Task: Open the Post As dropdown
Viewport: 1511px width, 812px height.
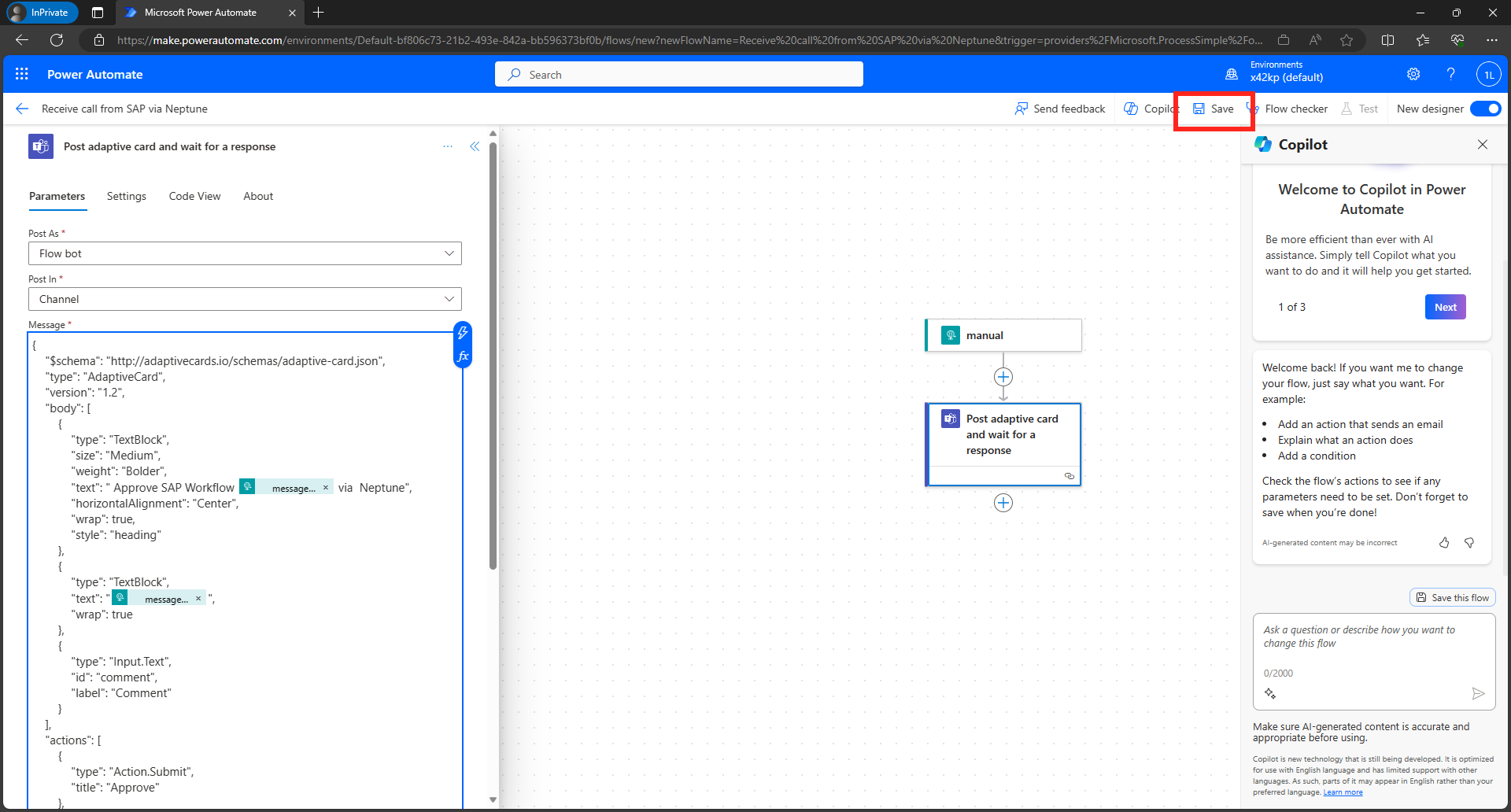Action: (245, 253)
